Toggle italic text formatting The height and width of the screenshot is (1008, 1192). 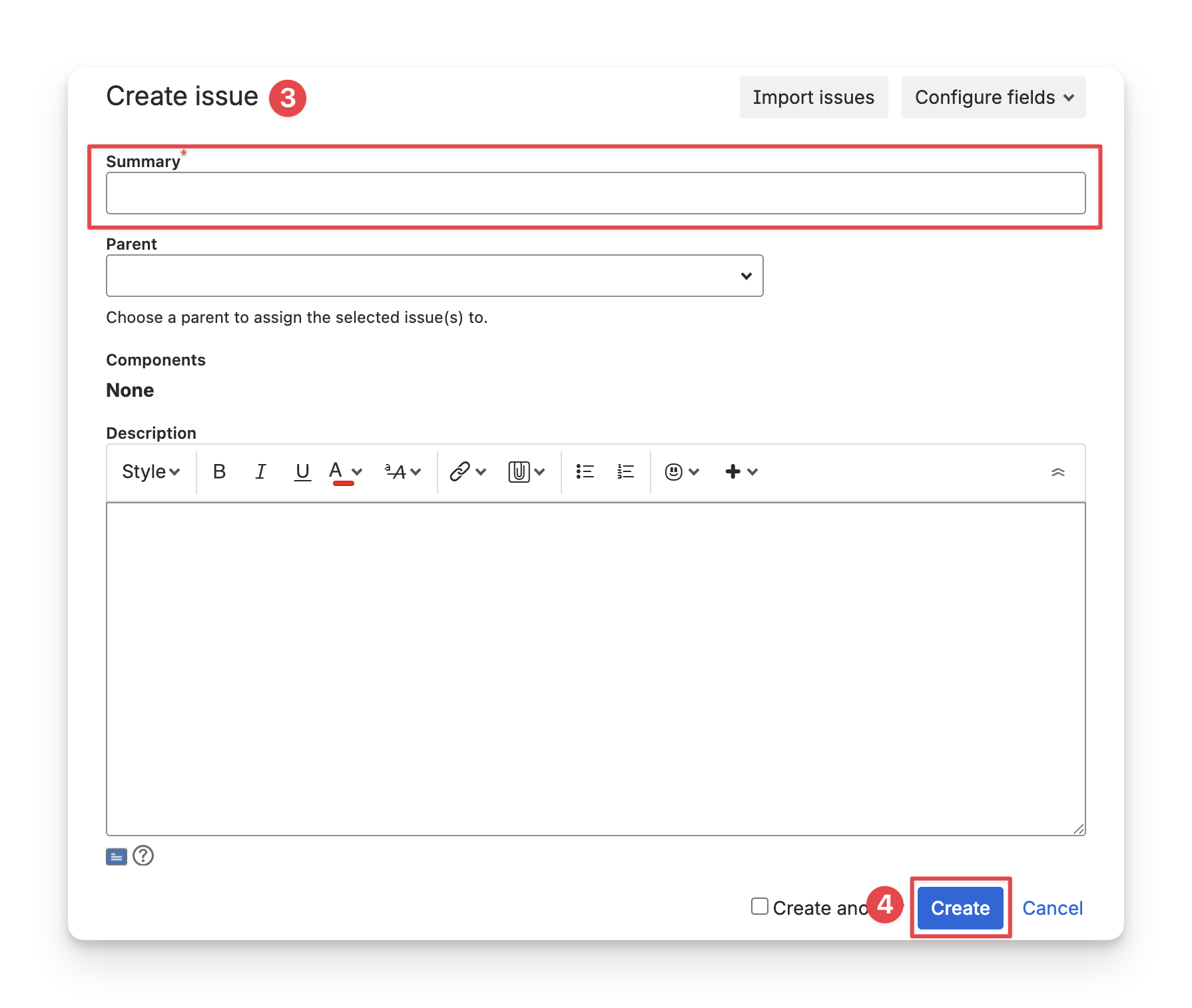click(260, 472)
